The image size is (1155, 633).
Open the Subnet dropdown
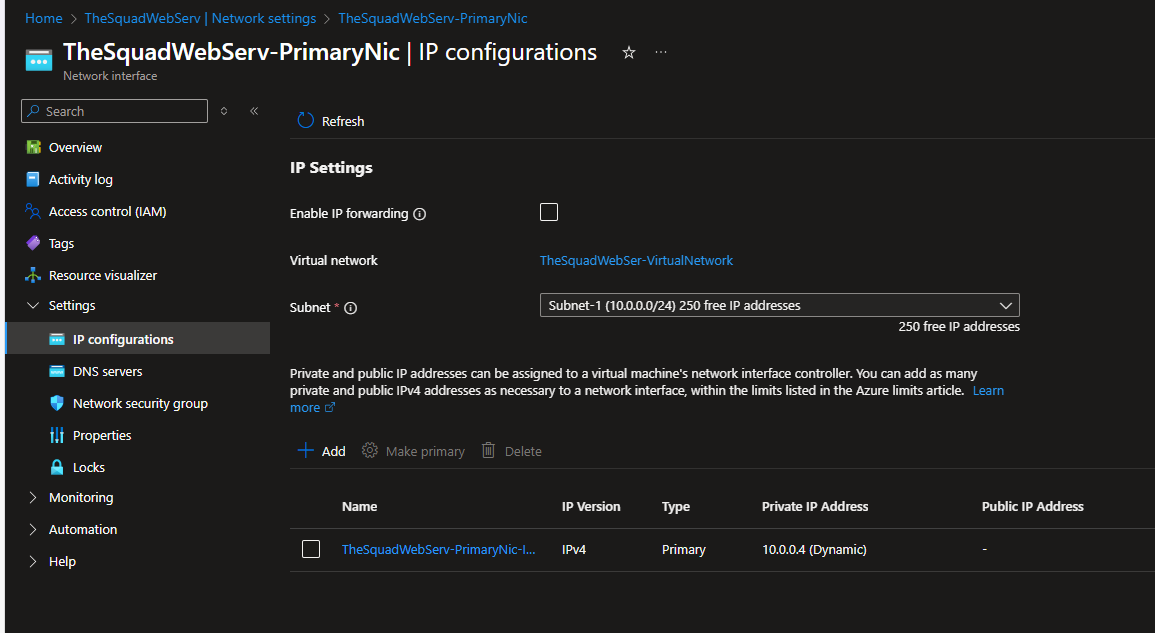coord(779,305)
